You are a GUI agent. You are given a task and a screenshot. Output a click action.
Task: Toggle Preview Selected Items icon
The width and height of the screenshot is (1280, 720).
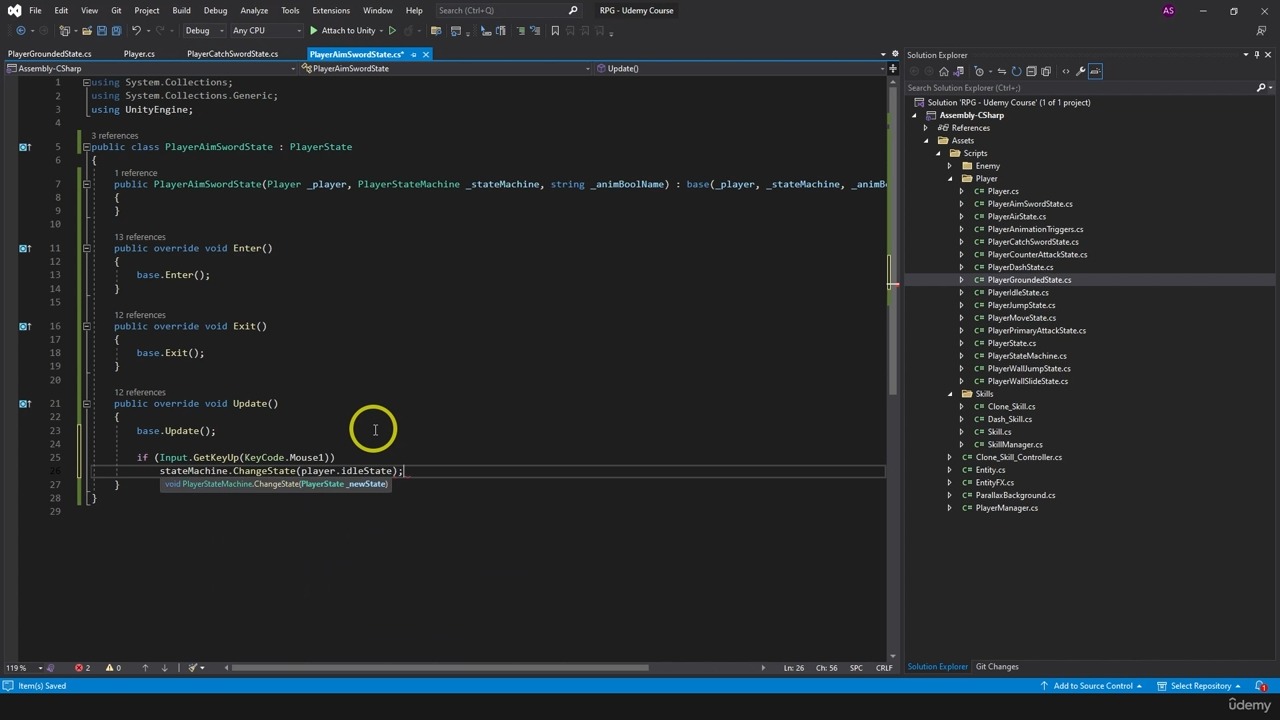(1095, 71)
